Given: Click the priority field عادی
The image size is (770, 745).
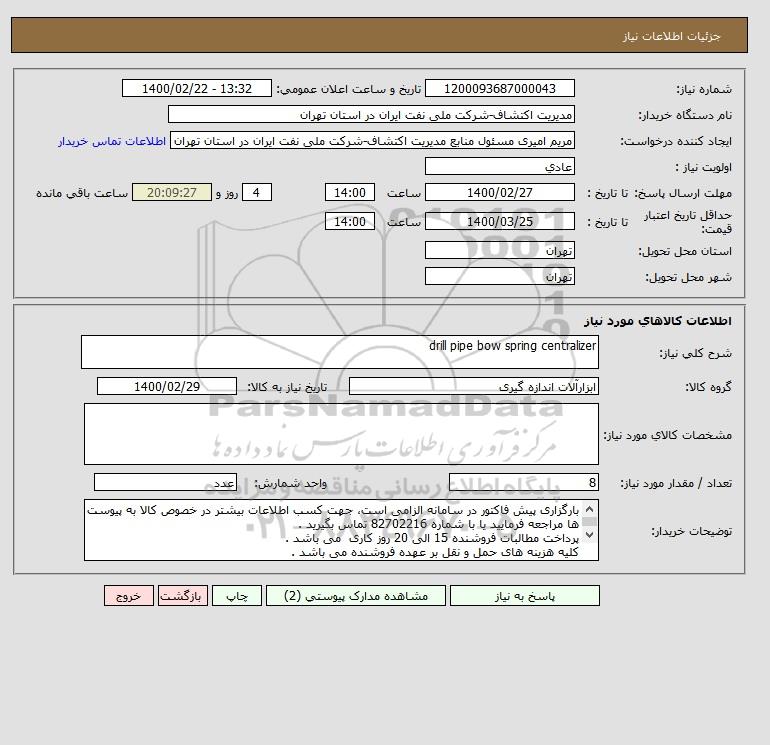Looking at the screenshot, I should (x=499, y=166).
